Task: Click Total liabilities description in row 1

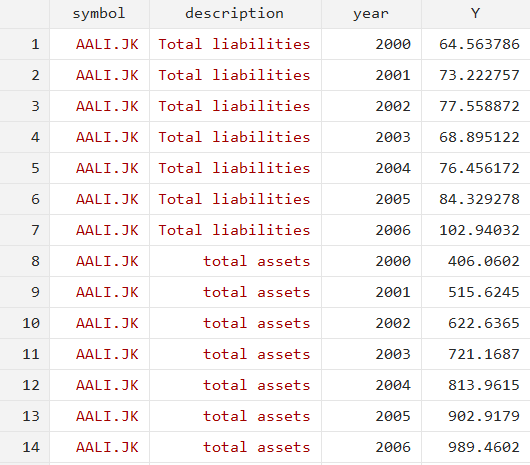Action: point(235,44)
